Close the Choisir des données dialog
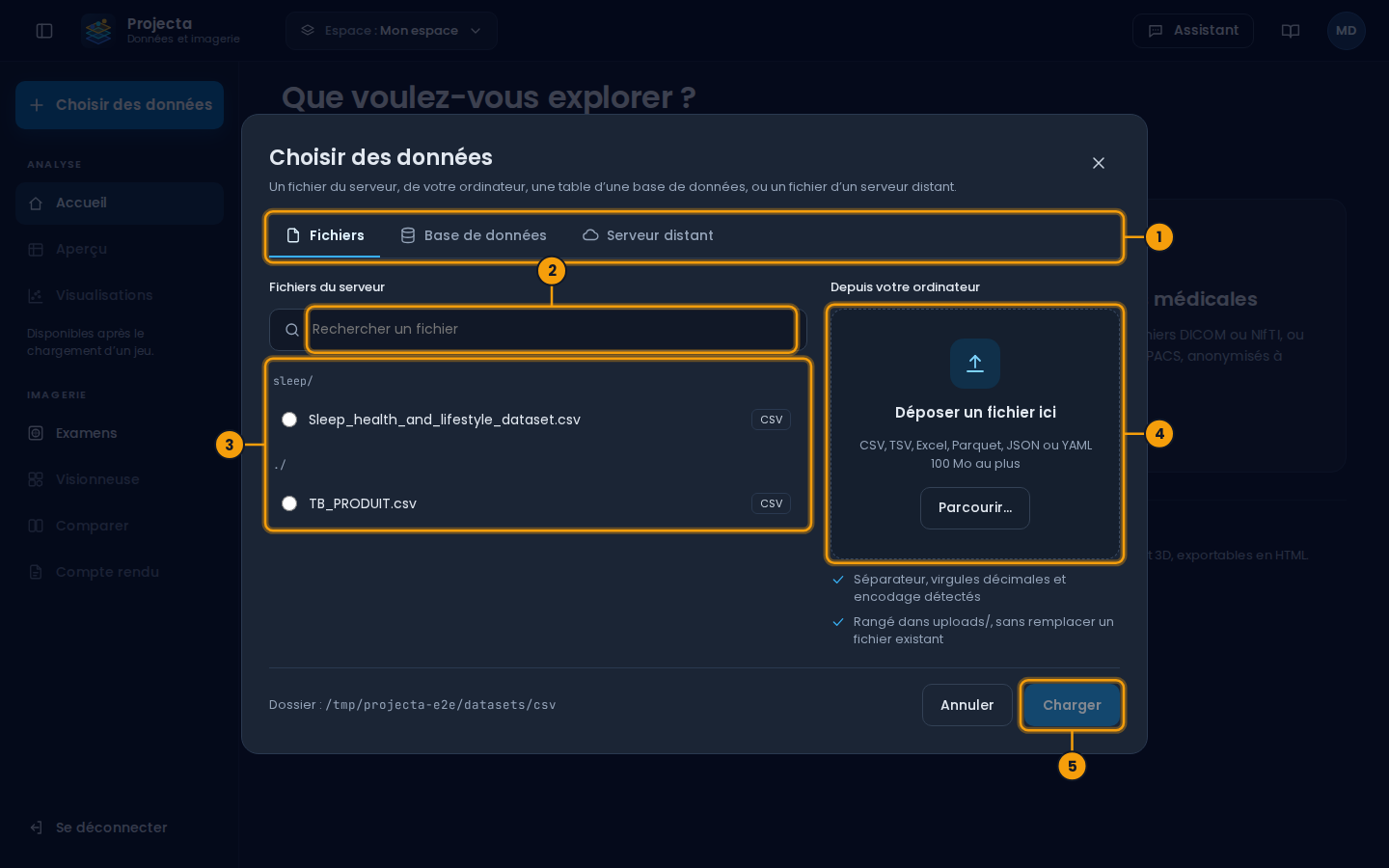 point(1099,163)
